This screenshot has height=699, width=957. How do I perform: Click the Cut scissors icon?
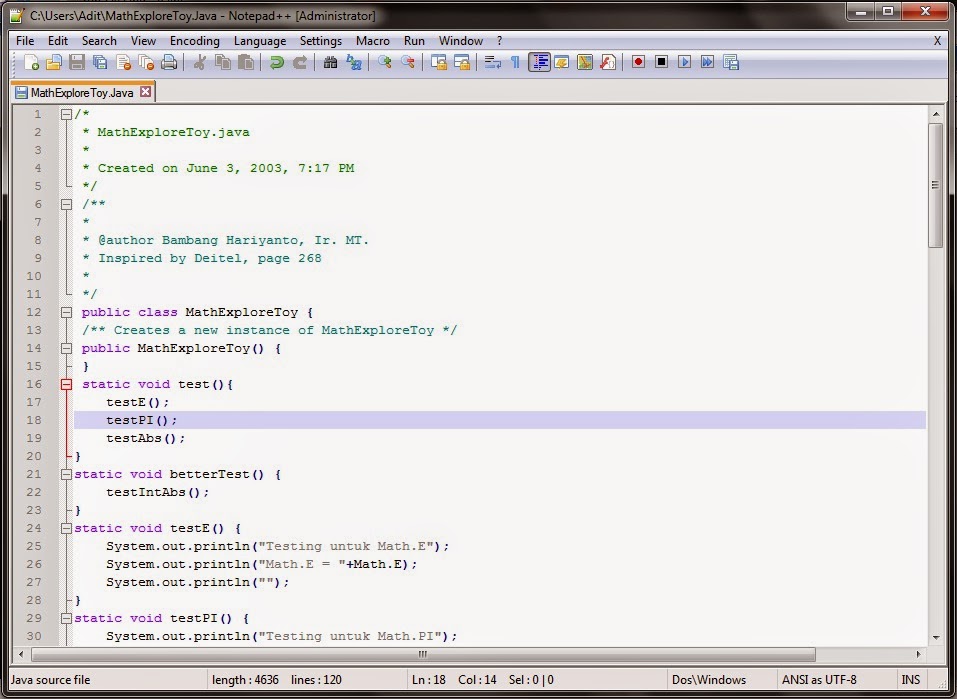click(199, 62)
